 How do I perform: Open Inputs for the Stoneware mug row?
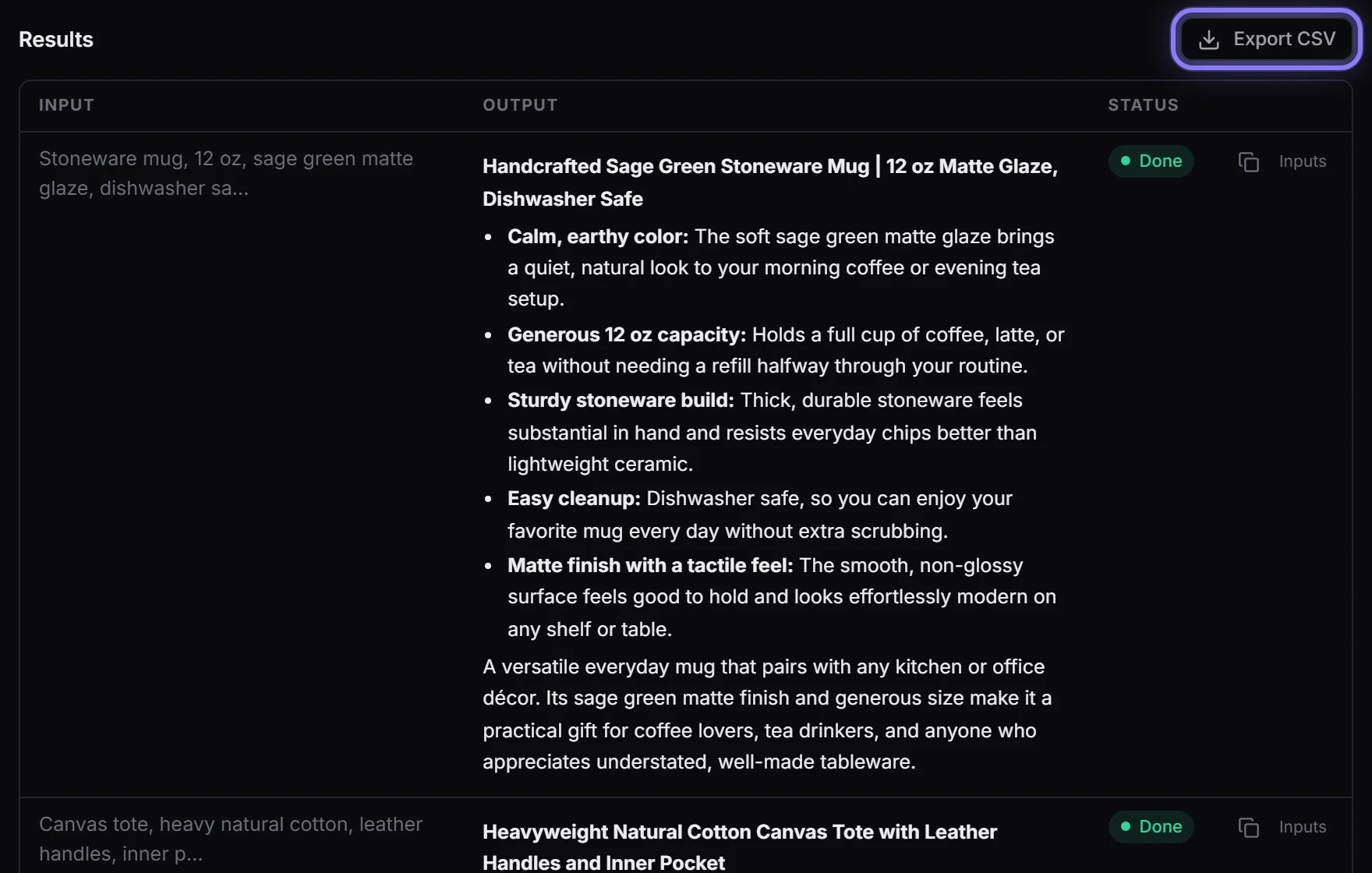tap(1302, 161)
